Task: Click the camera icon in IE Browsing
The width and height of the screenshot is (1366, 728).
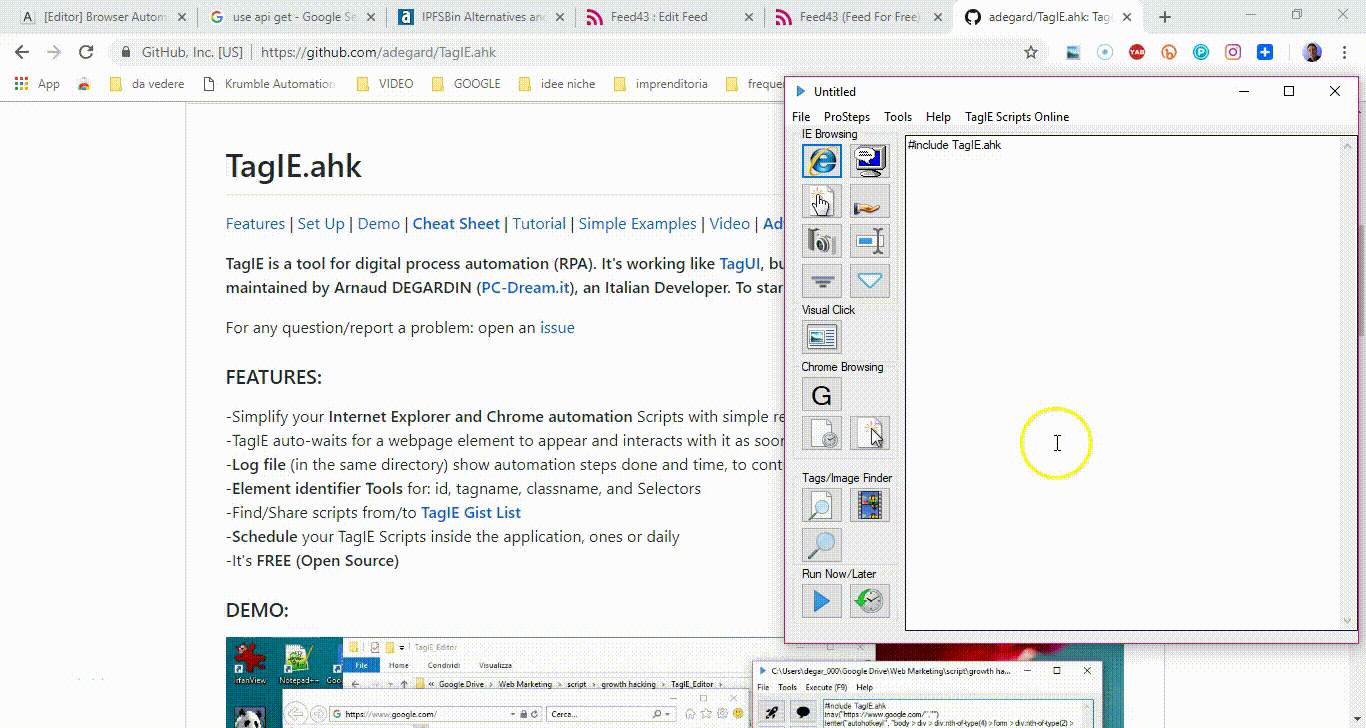Action: 822,241
